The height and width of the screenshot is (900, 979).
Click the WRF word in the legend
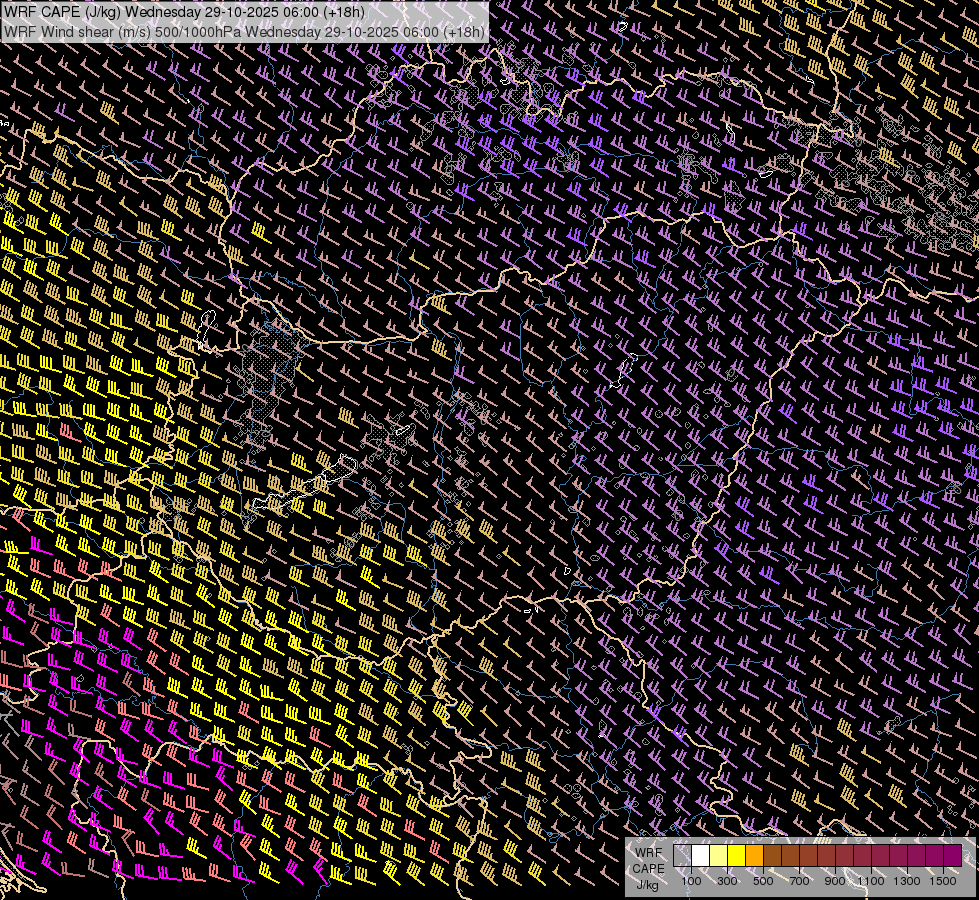click(649, 853)
